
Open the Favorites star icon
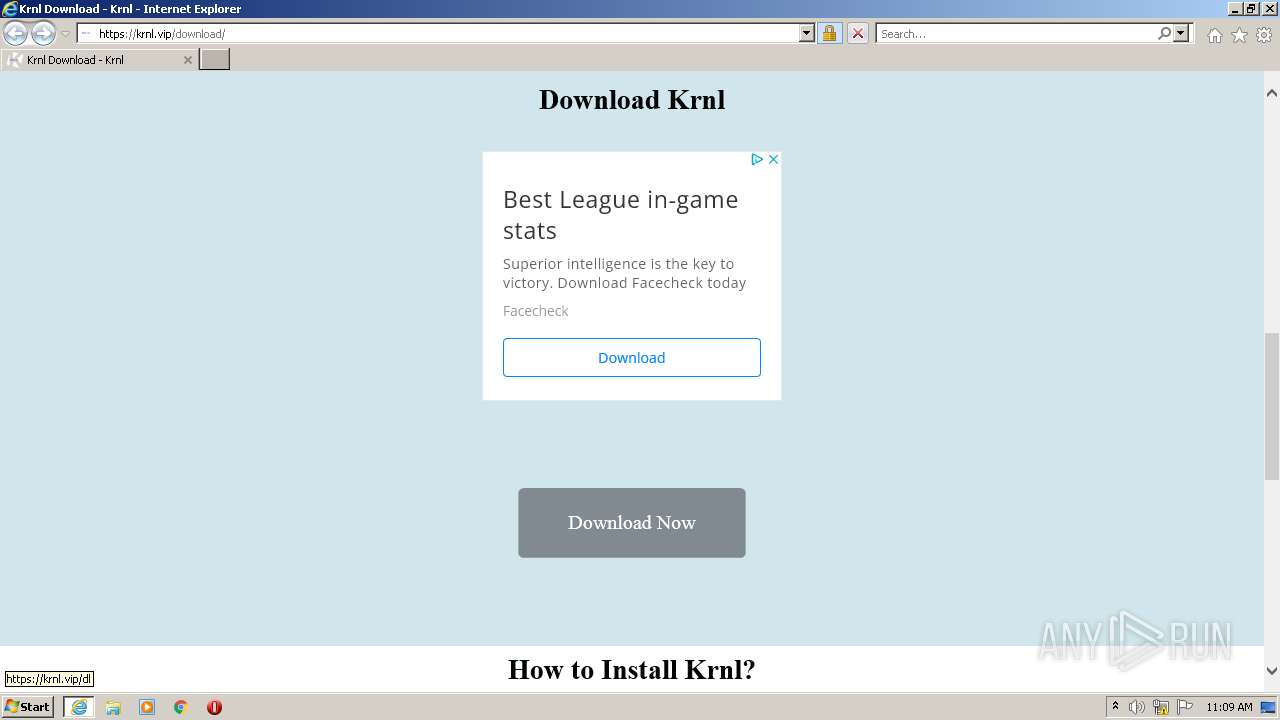pyautogui.click(x=1239, y=35)
